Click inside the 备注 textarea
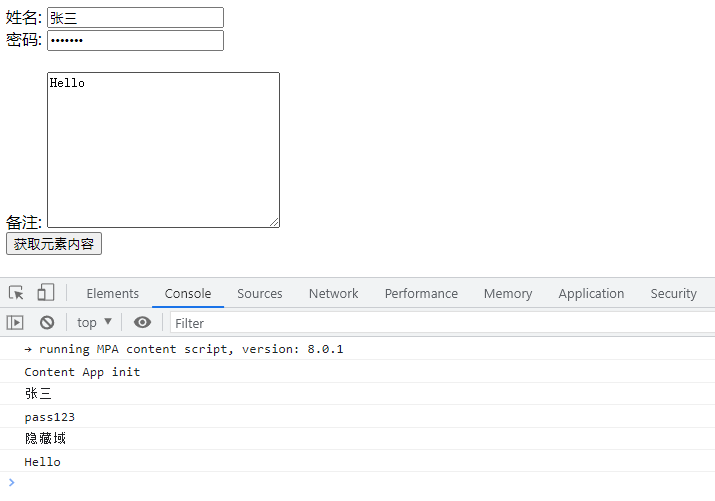The height and width of the screenshot is (501, 715). pyautogui.click(x=163, y=150)
